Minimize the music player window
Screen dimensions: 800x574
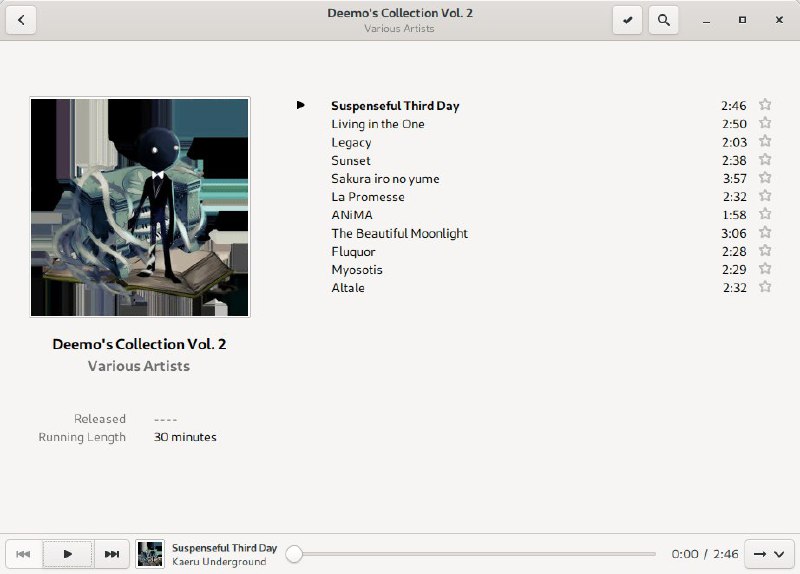[706, 20]
